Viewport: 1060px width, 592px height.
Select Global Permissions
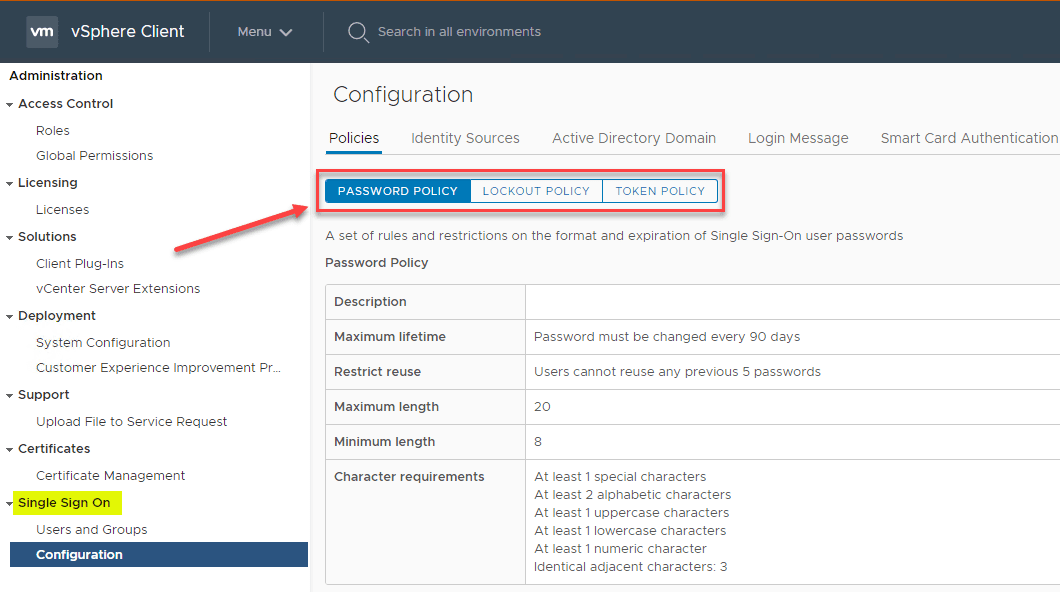click(x=94, y=155)
